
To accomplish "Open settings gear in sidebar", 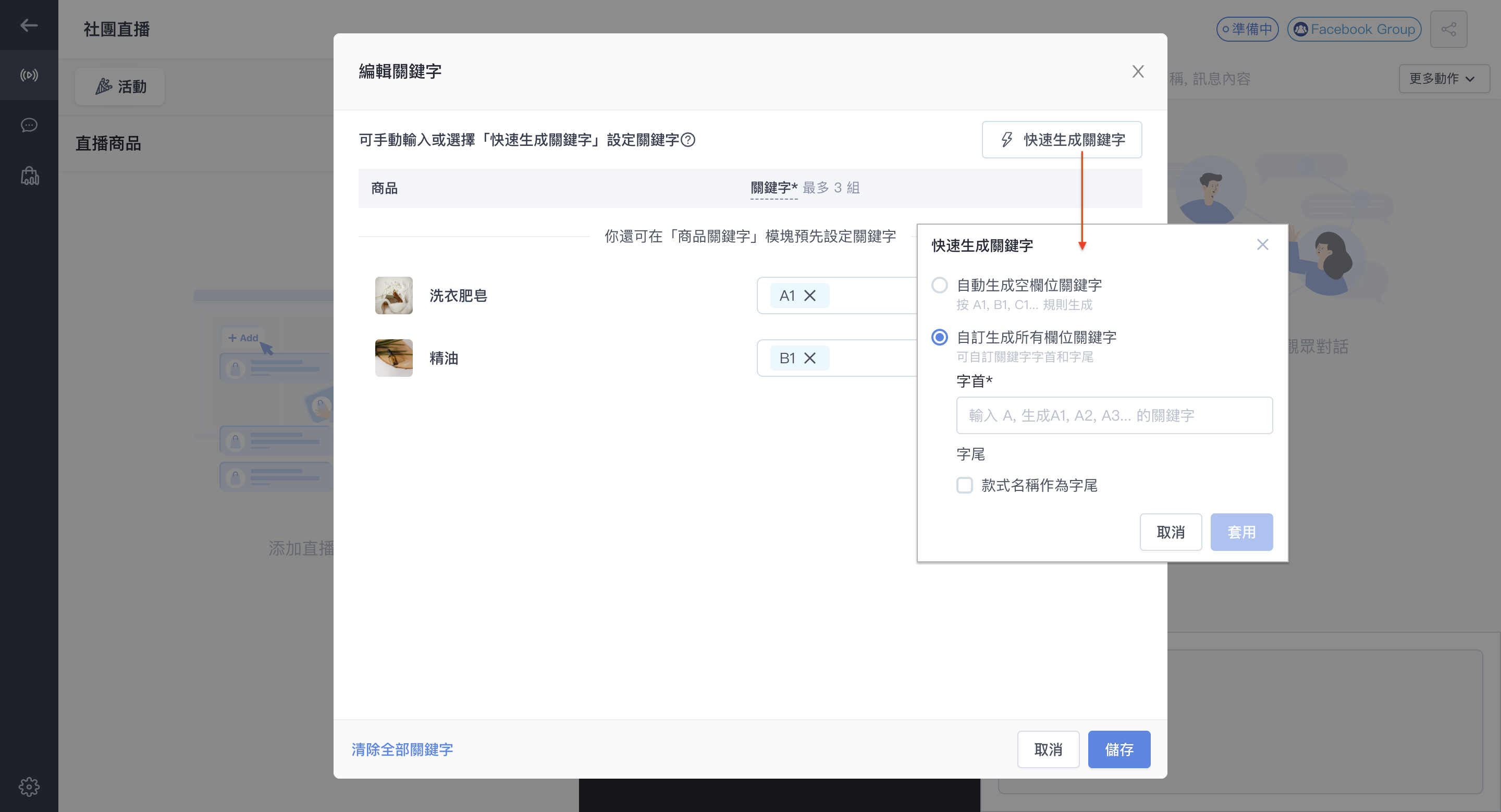I will [x=29, y=786].
